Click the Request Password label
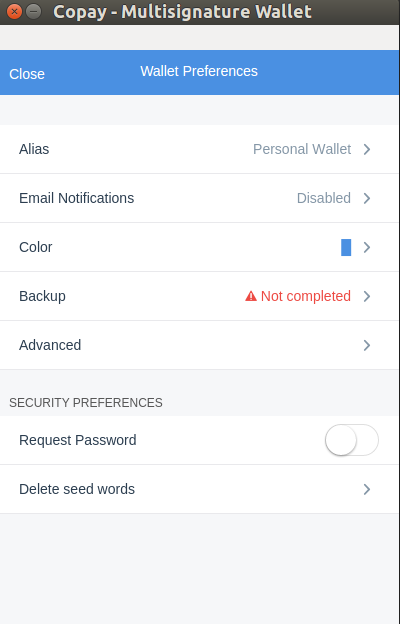The width and height of the screenshot is (400, 624). 78,440
